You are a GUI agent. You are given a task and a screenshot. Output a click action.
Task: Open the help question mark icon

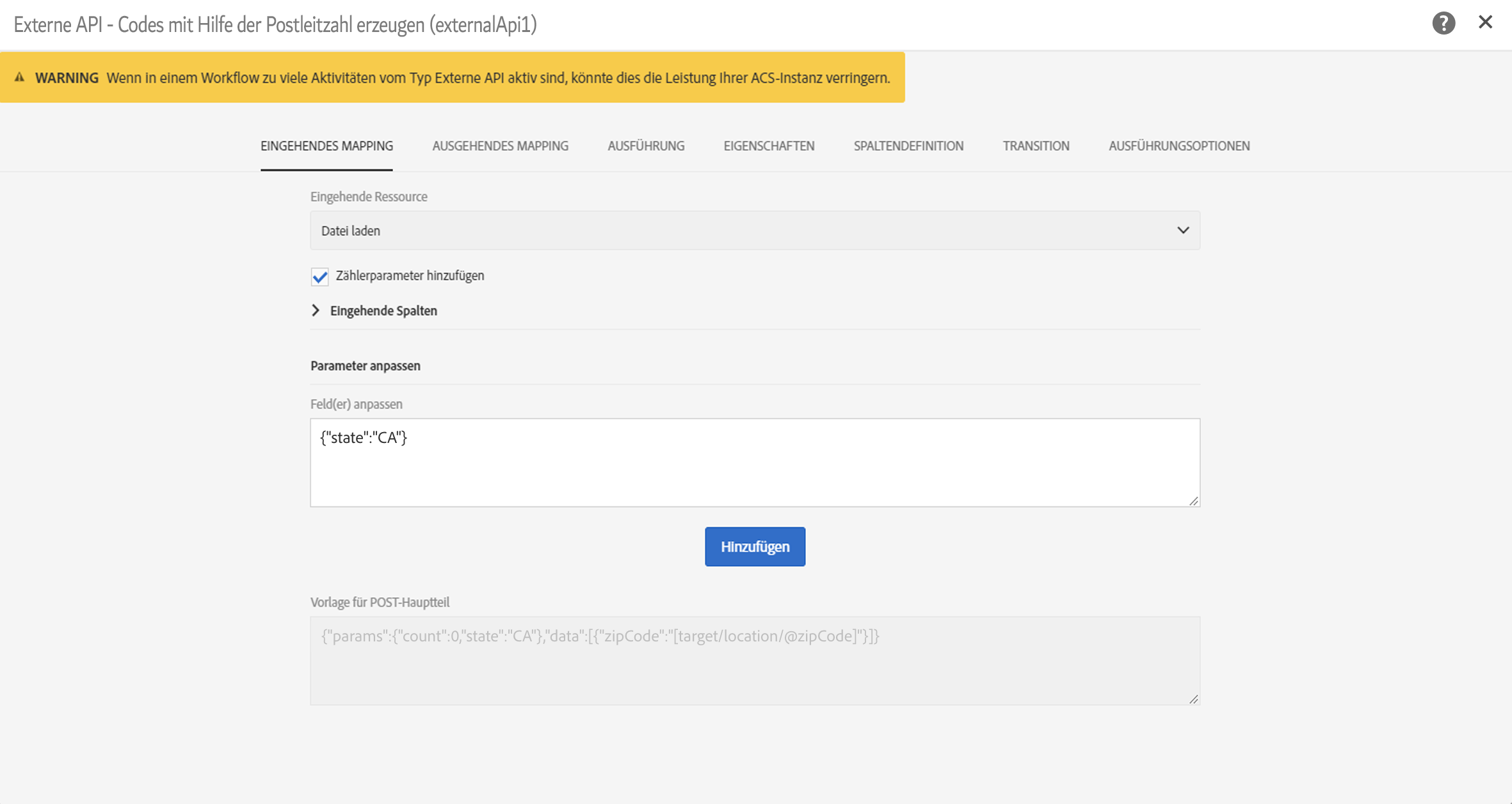[x=1443, y=24]
